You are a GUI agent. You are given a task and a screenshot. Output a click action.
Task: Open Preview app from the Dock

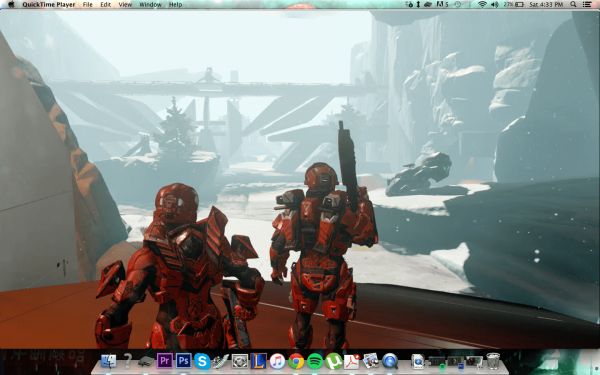pos(371,361)
